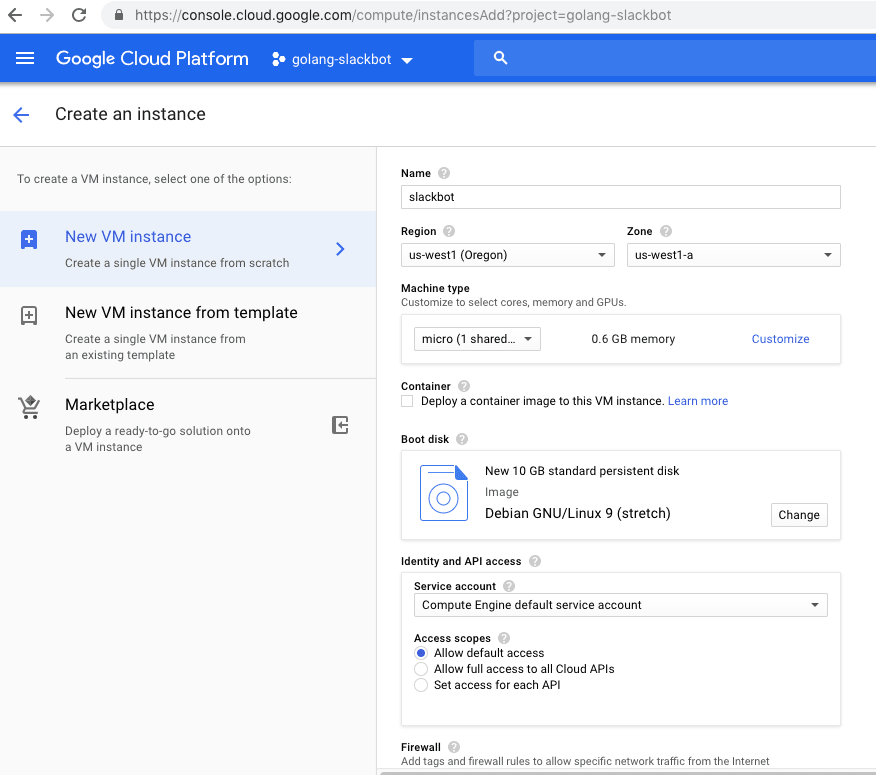876x775 pixels.
Task: Click the Marketplace shopping cart icon
Action: click(x=29, y=407)
